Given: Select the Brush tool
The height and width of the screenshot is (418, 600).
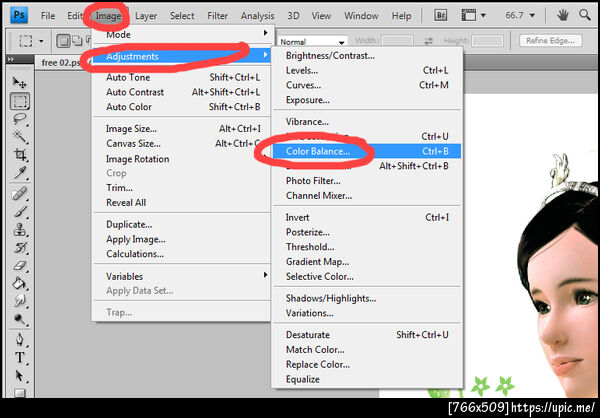Looking at the screenshot, I should [19, 211].
